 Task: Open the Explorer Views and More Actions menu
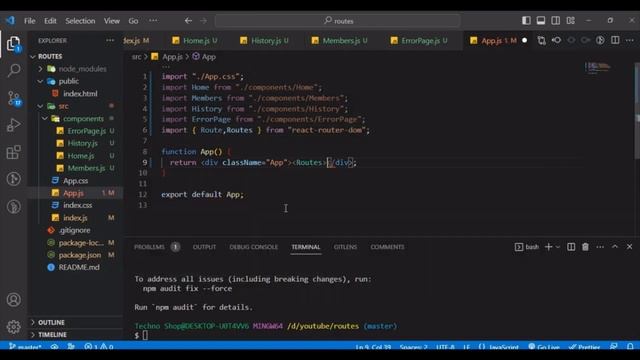click(x=110, y=40)
